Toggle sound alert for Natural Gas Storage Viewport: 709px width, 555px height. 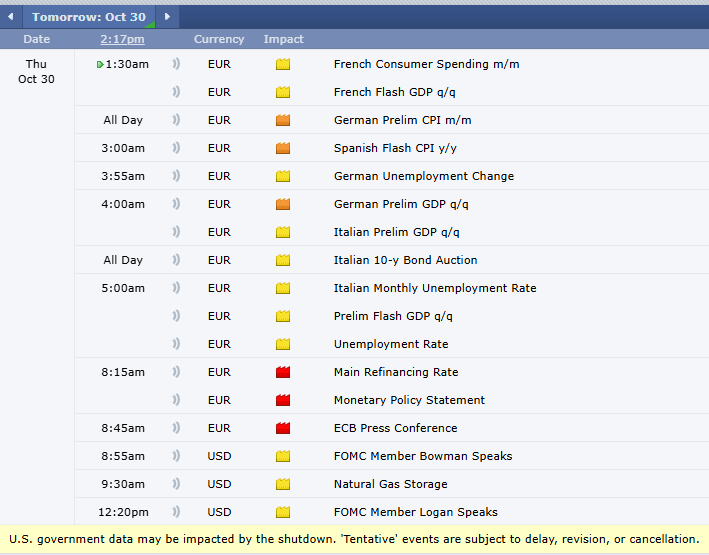tap(176, 484)
